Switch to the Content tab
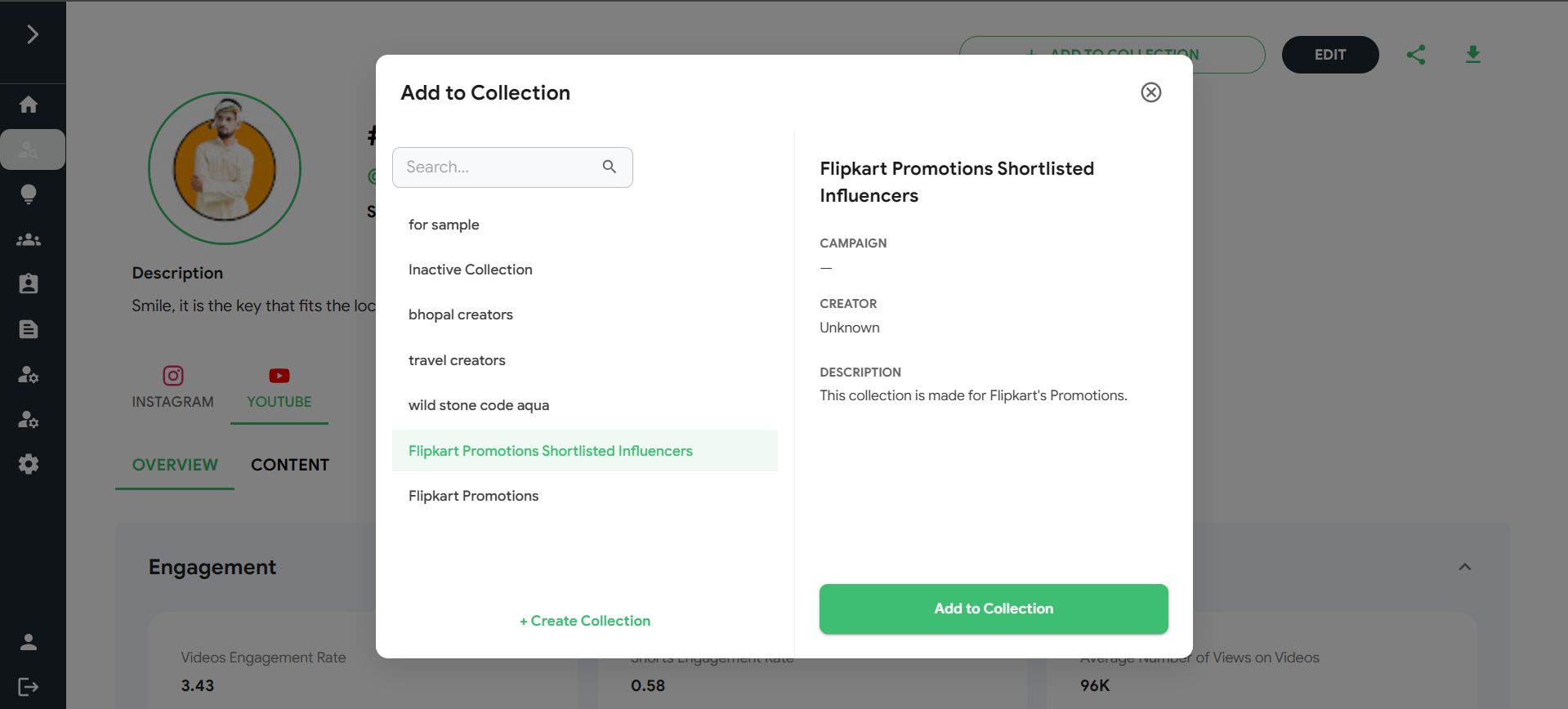The height and width of the screenshot is (709, 1568). [290, 465]
